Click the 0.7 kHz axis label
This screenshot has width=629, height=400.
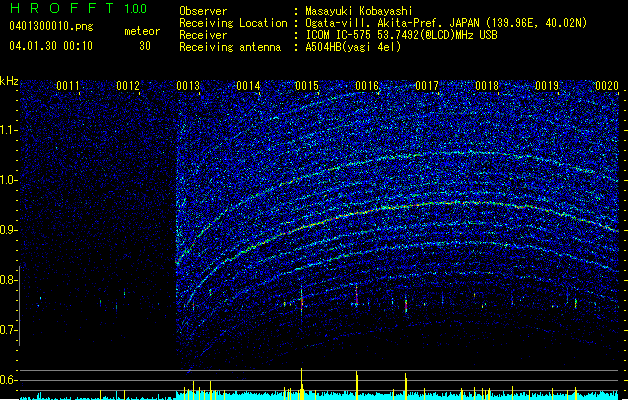pos(9,330)
